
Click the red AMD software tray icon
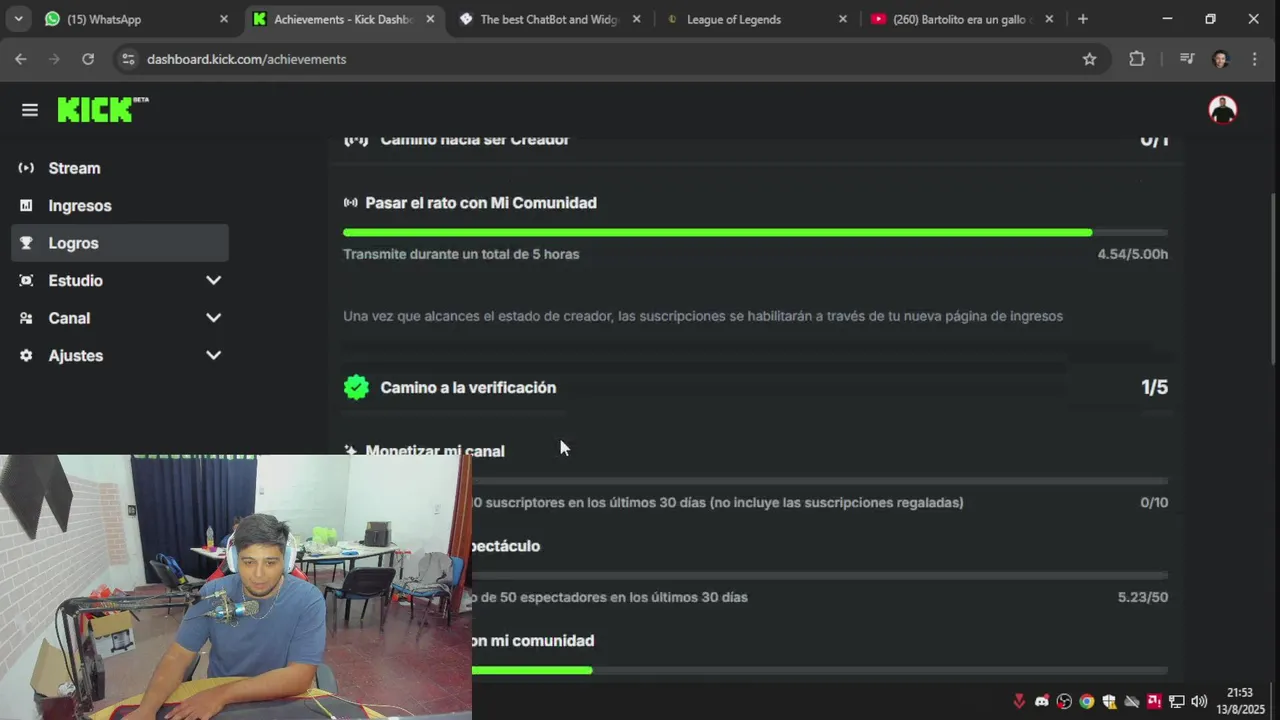pos(1154,701)
